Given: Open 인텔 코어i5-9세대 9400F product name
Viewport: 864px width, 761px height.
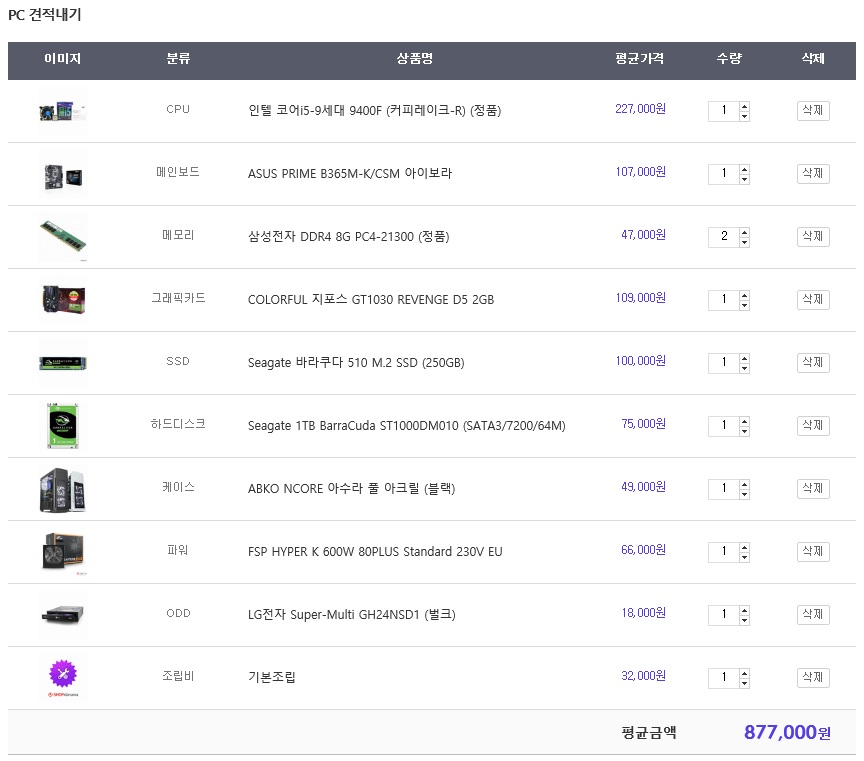Looking at the screenshot, I should point(375,110).
